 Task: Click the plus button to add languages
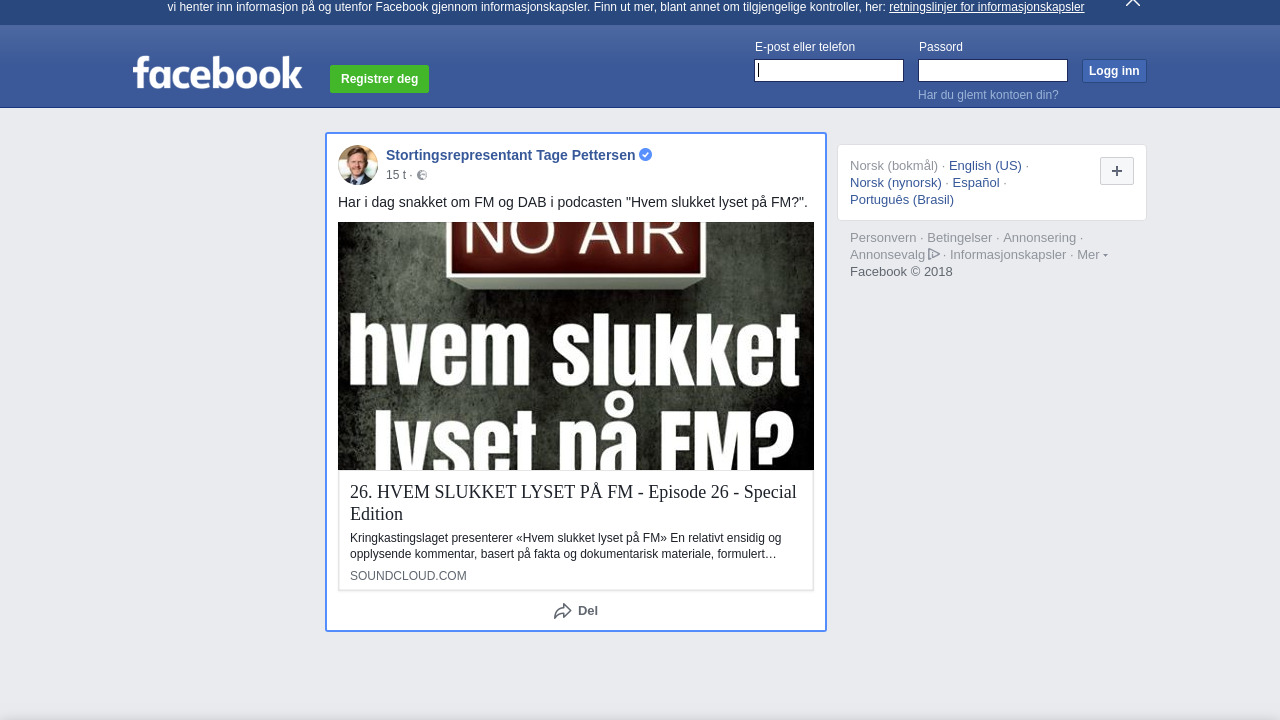tap(1117, 171)
